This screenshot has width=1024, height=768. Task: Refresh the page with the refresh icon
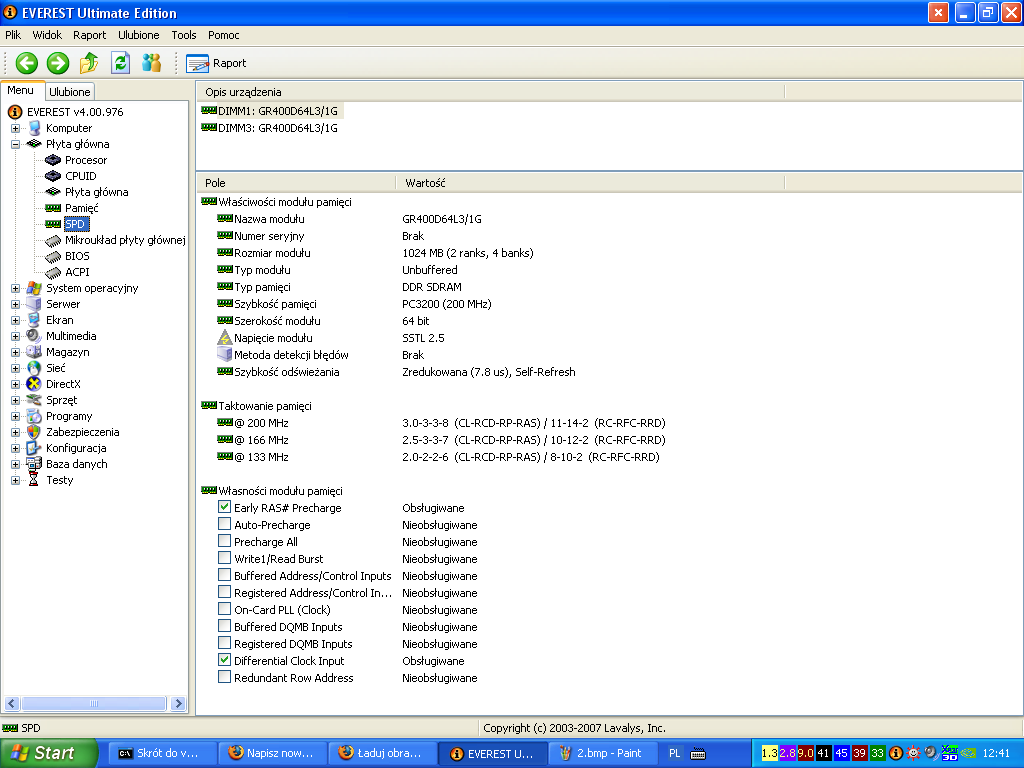[120, 63]
